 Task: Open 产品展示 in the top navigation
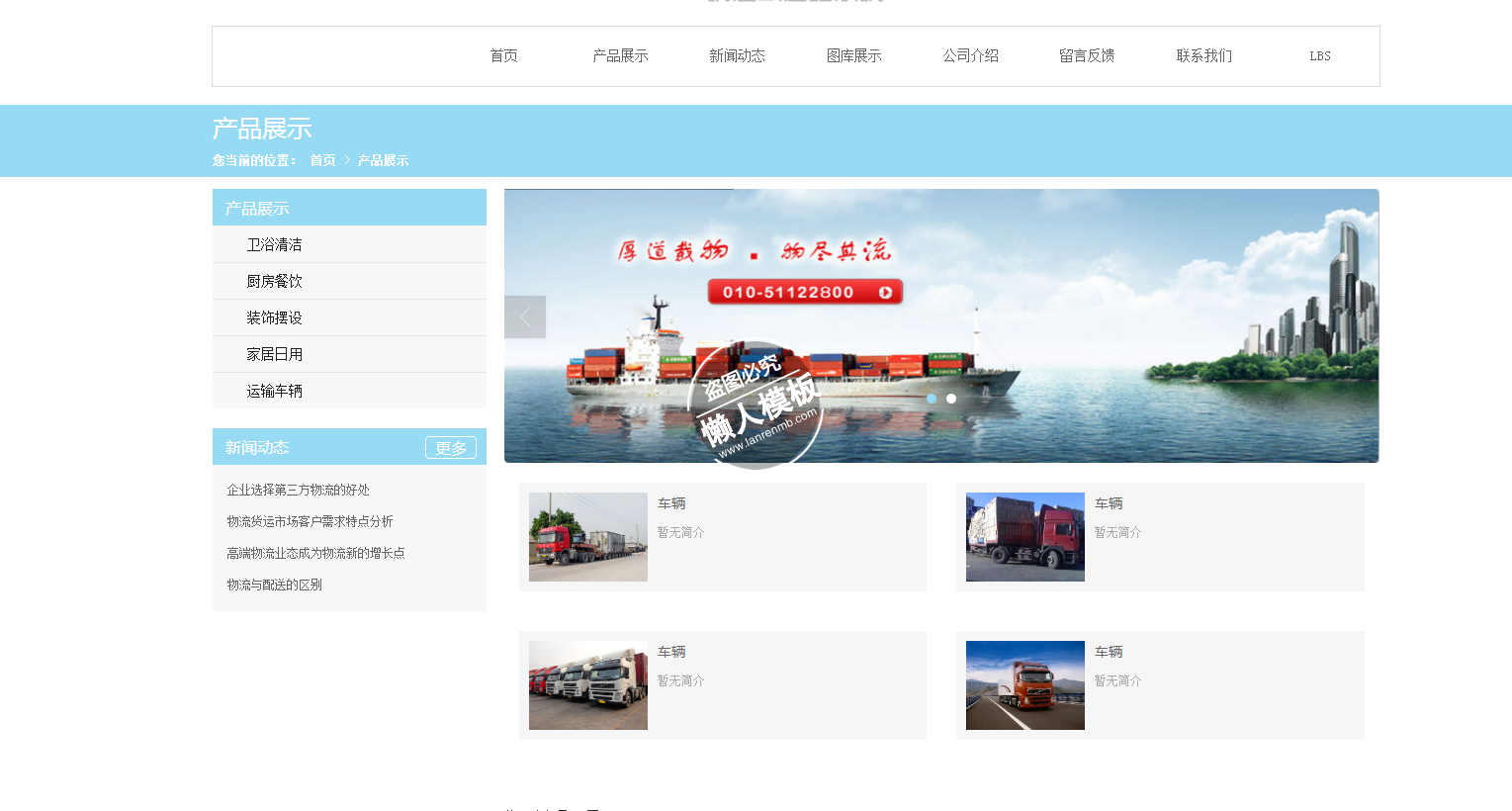point(620,56)
